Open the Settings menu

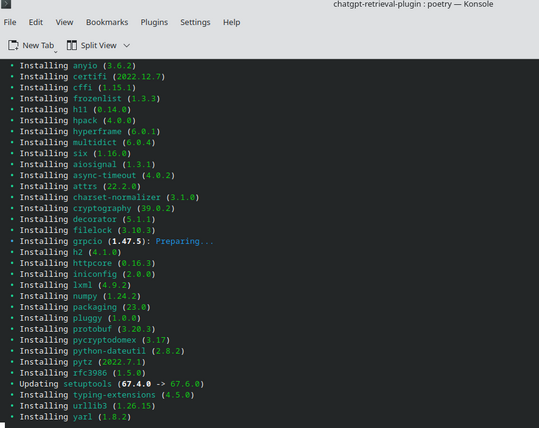[x=195, y=22]
